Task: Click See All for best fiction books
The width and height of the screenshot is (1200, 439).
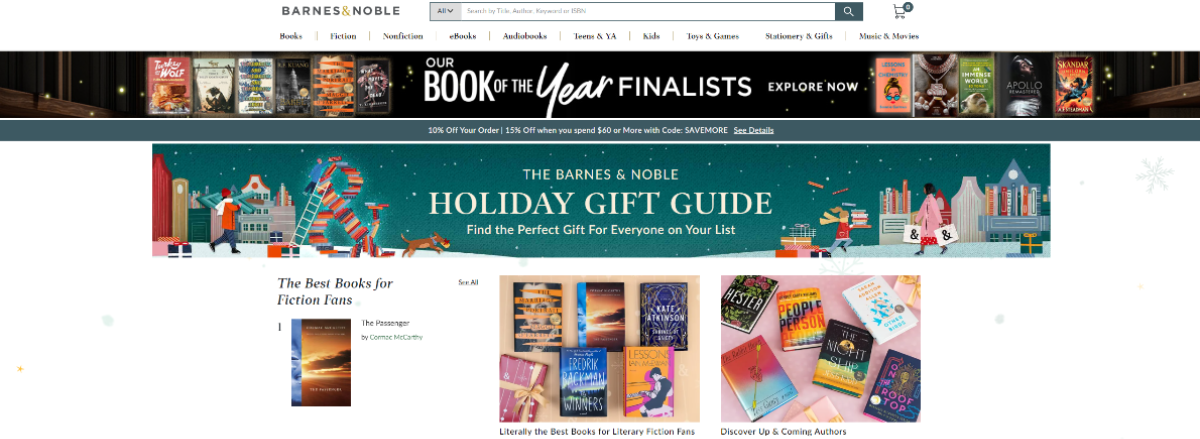Action: 468,283
